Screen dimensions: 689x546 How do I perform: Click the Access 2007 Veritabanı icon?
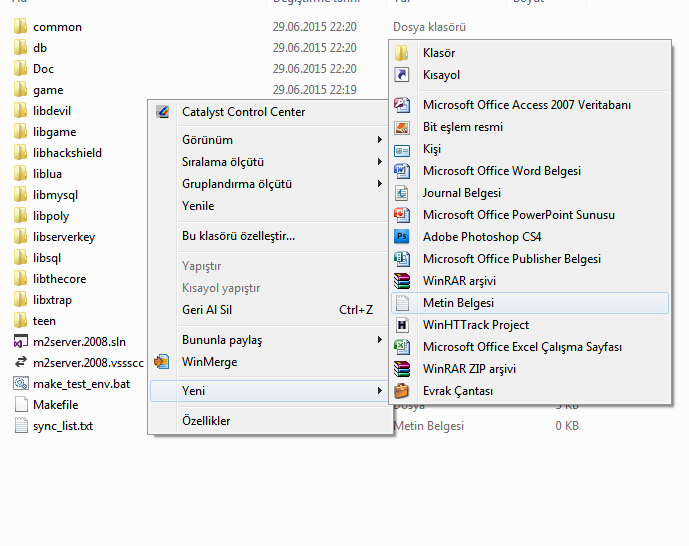click(402, 105)
